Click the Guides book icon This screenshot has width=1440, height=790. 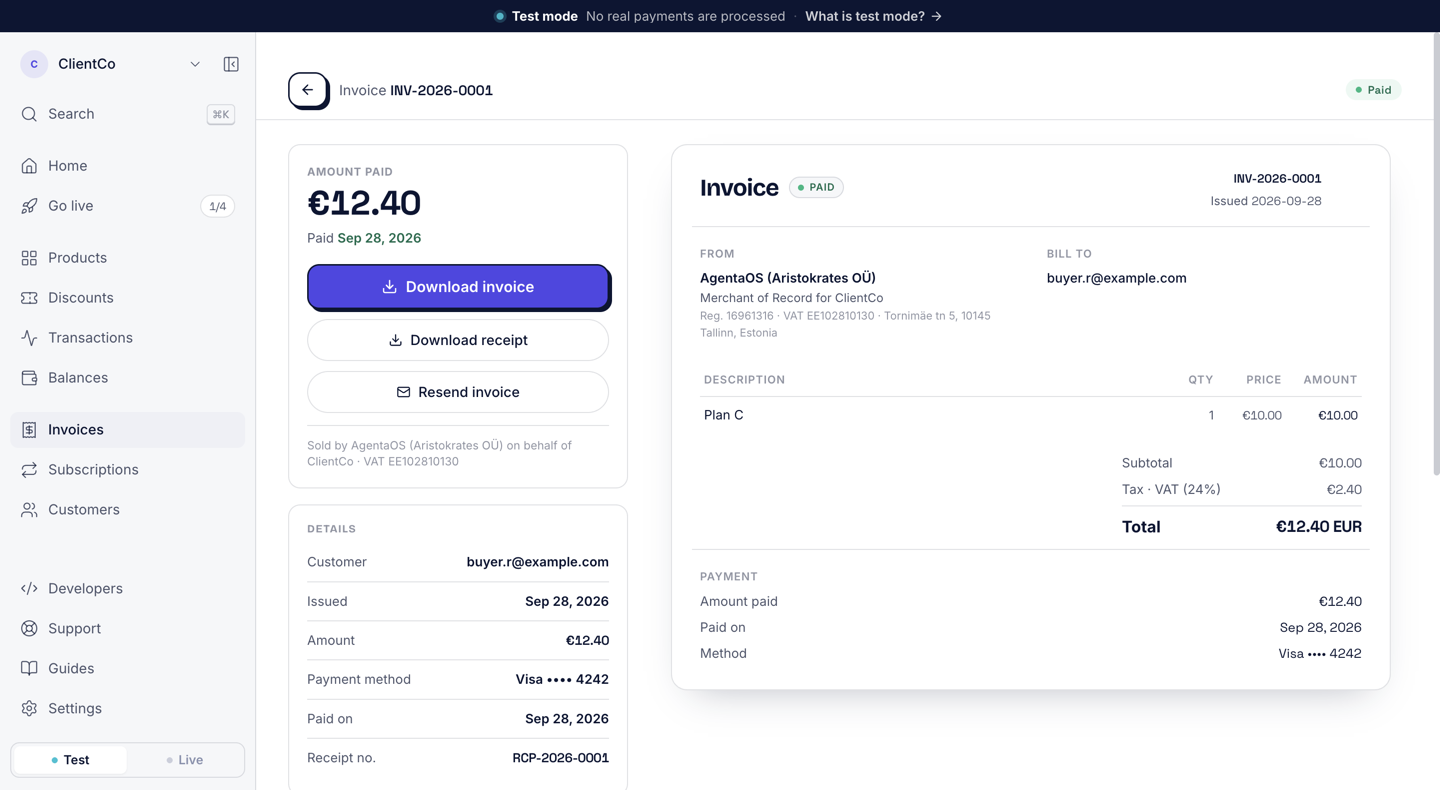29,669
